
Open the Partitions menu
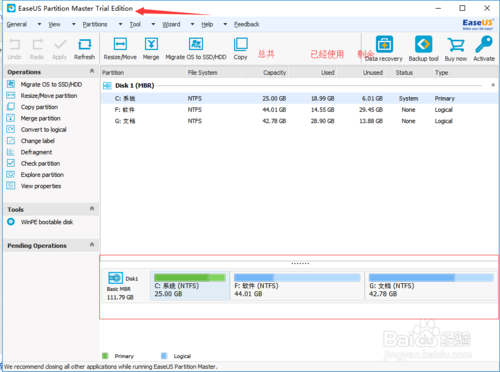point(95,24)
